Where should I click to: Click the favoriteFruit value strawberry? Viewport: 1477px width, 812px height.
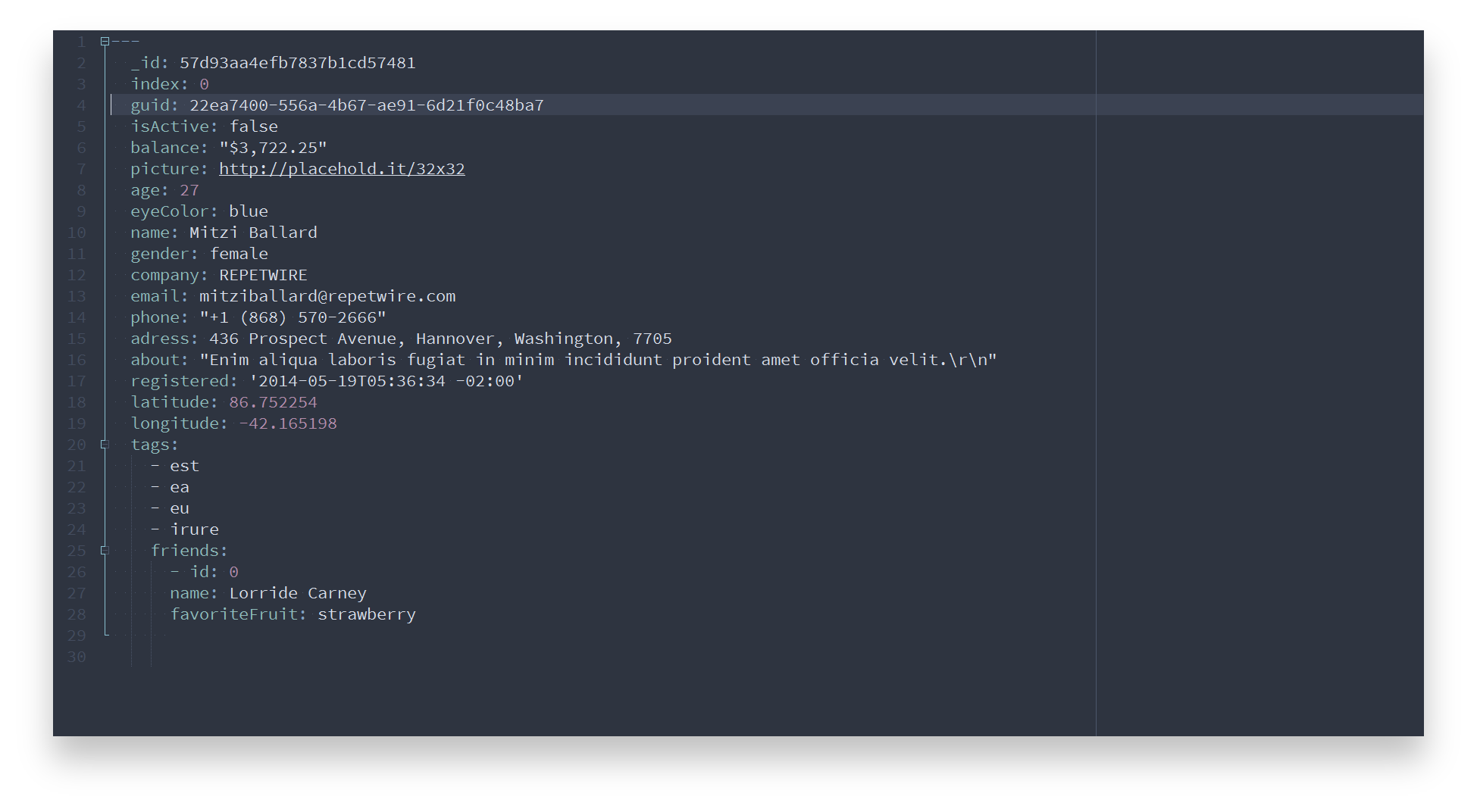[366, 614]
